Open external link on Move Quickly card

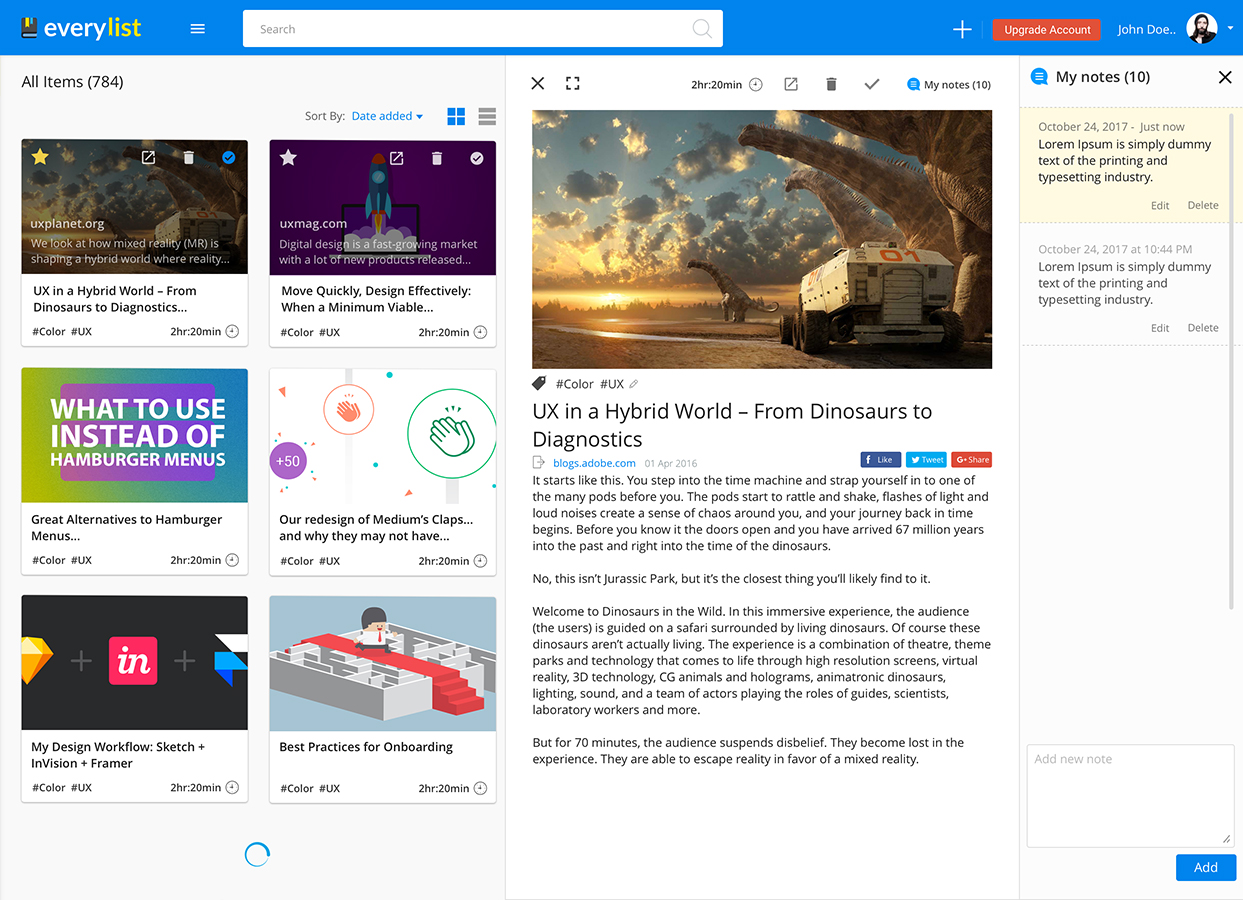click(x=396, y=158)
